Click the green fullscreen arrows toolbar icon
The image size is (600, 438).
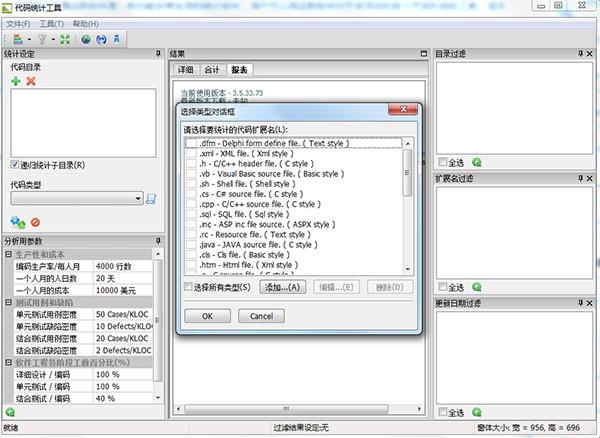tap(65, 38)
